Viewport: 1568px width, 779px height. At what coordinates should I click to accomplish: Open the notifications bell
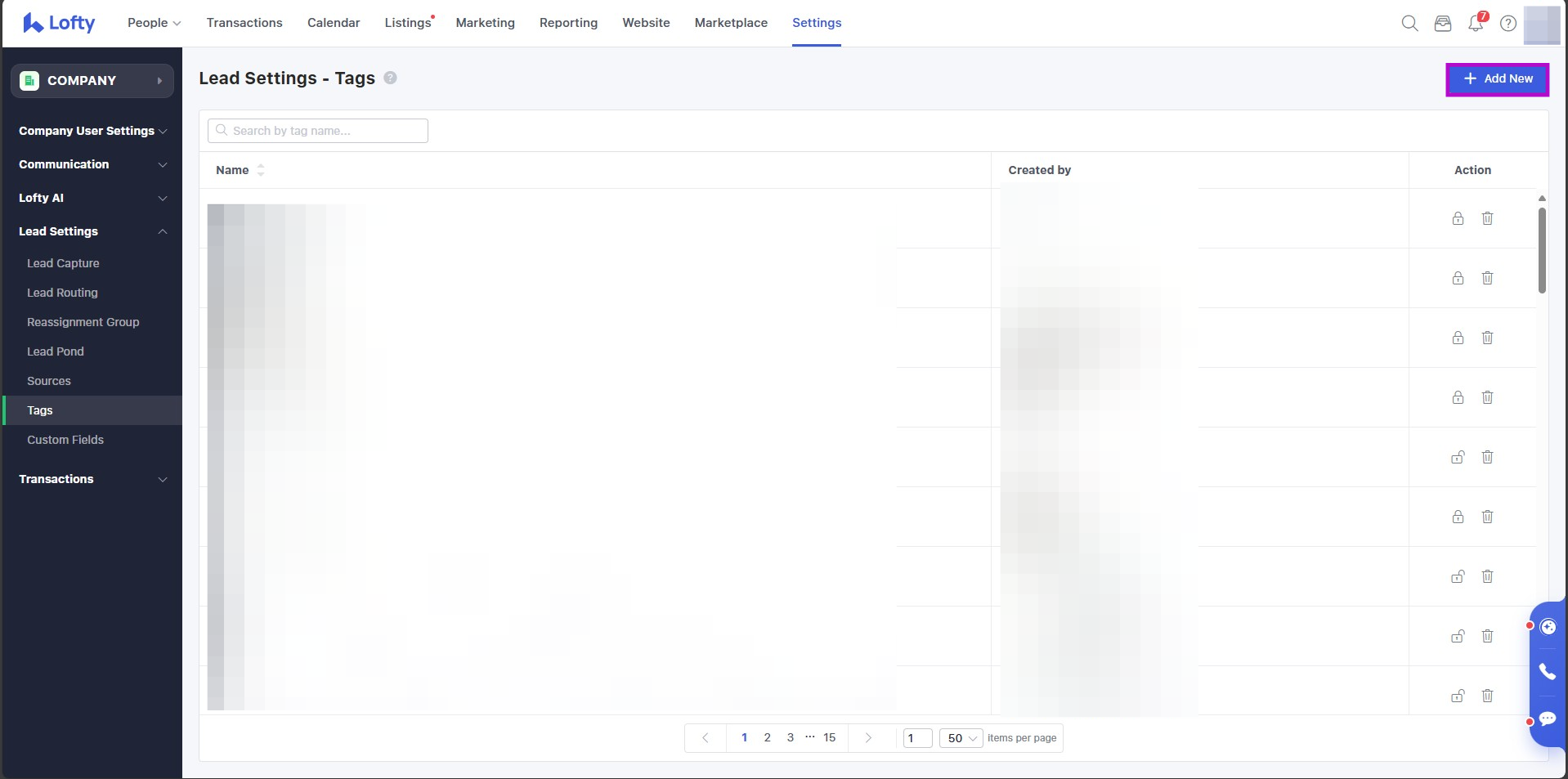coord(1476,23)
